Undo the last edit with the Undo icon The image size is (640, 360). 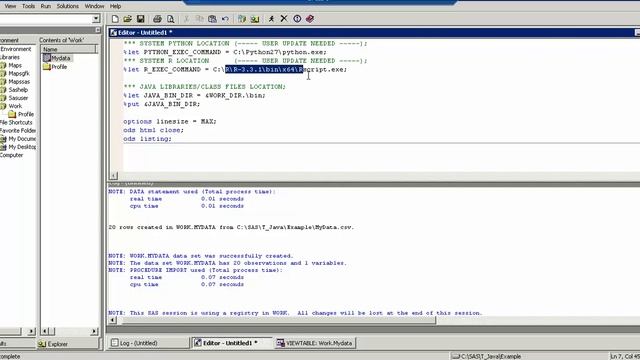[x=225, y=19]
